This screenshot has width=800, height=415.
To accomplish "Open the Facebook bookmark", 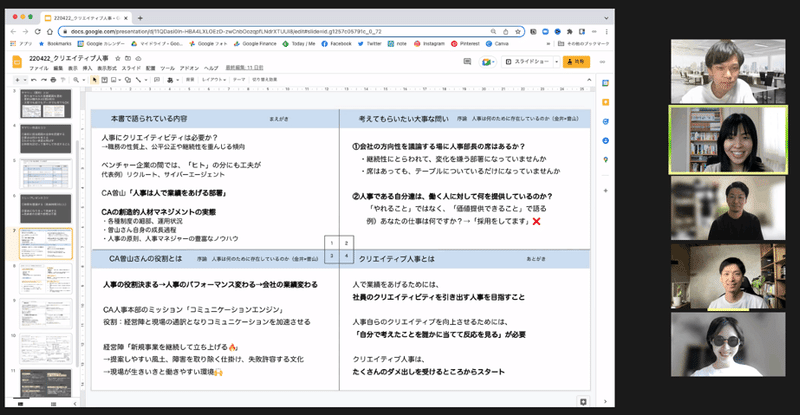I will [337, 44].
